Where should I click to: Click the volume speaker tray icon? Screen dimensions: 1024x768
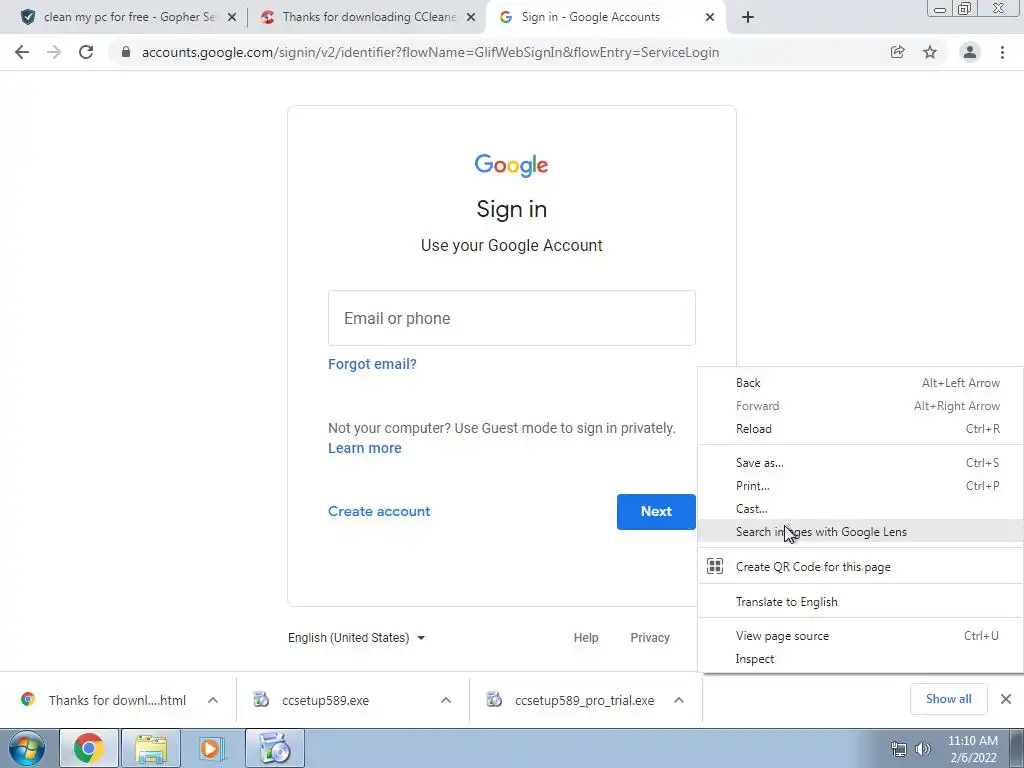(x=923, y=749)
